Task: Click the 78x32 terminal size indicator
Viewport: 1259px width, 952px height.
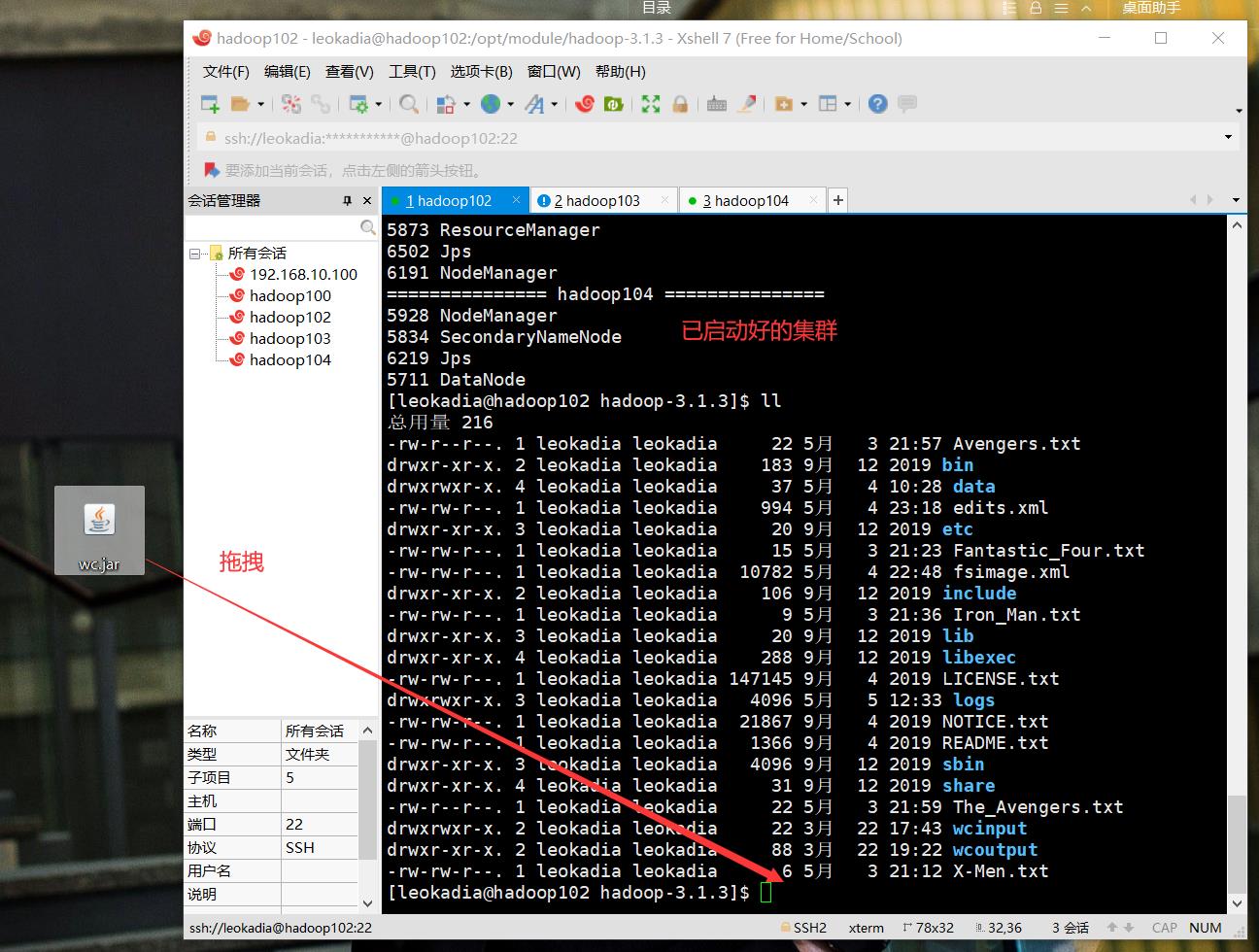Action: click(x=928, y=928)
